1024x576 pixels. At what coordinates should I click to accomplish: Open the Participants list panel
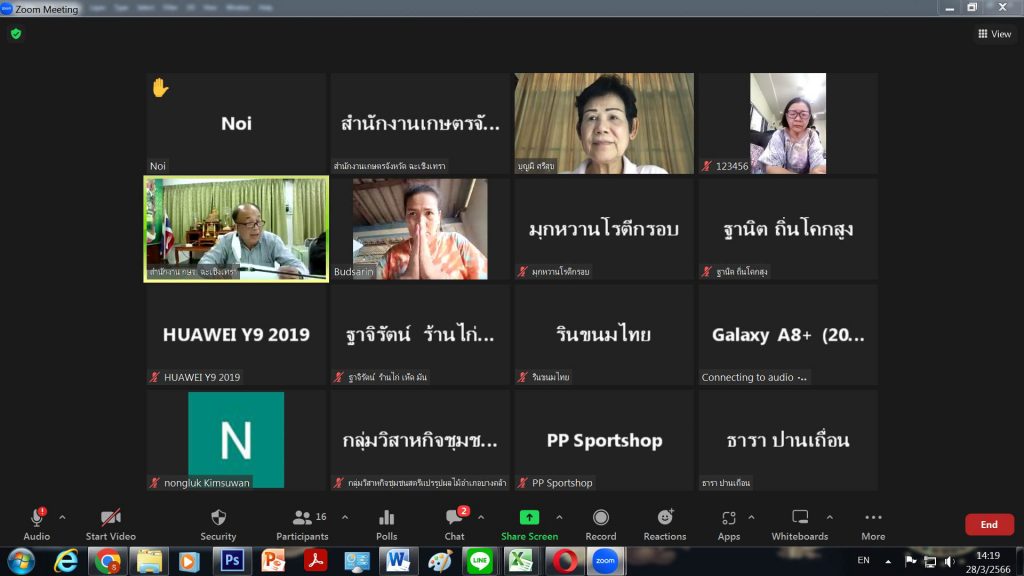pos(303,523)
